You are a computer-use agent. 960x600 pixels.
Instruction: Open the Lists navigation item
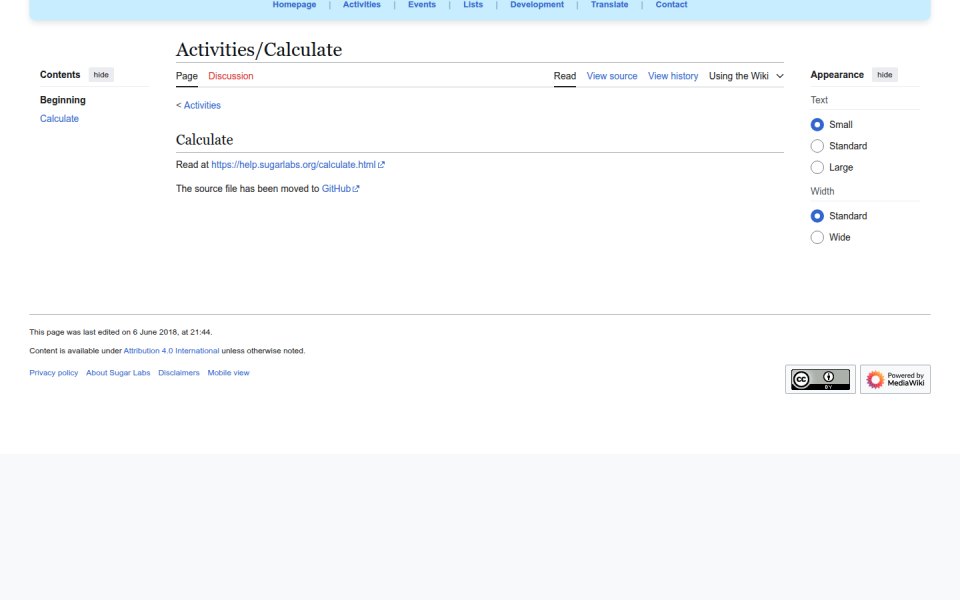click(473, 4)
